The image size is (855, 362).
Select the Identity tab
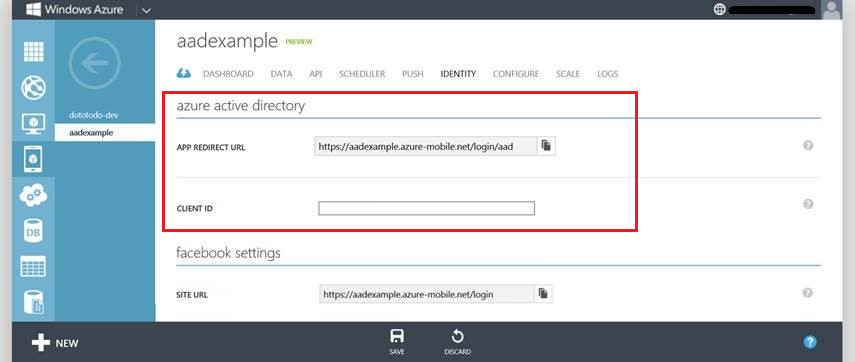[458, 74]
